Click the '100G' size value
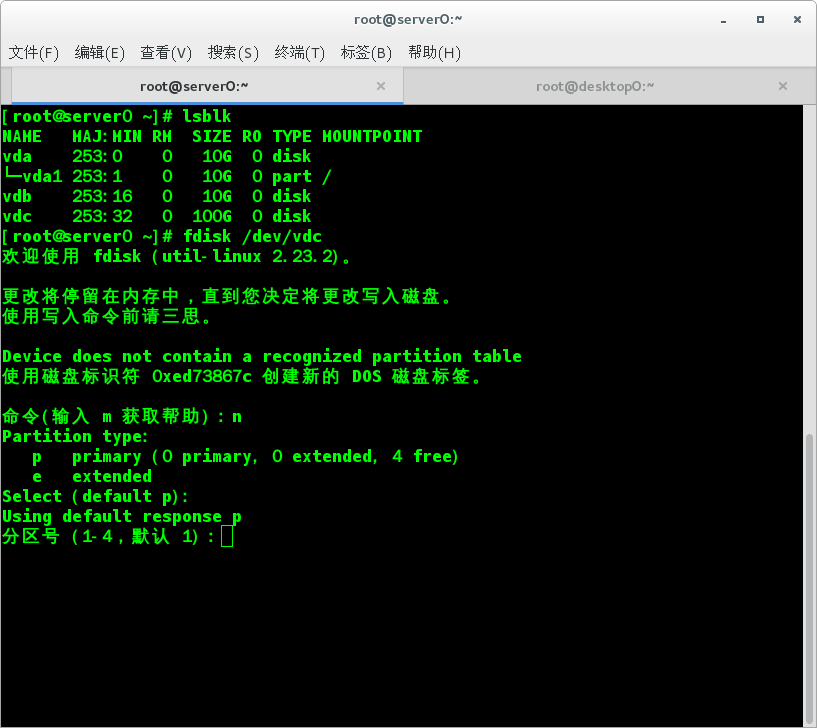The image size is (817, 728). pos(212,216)
